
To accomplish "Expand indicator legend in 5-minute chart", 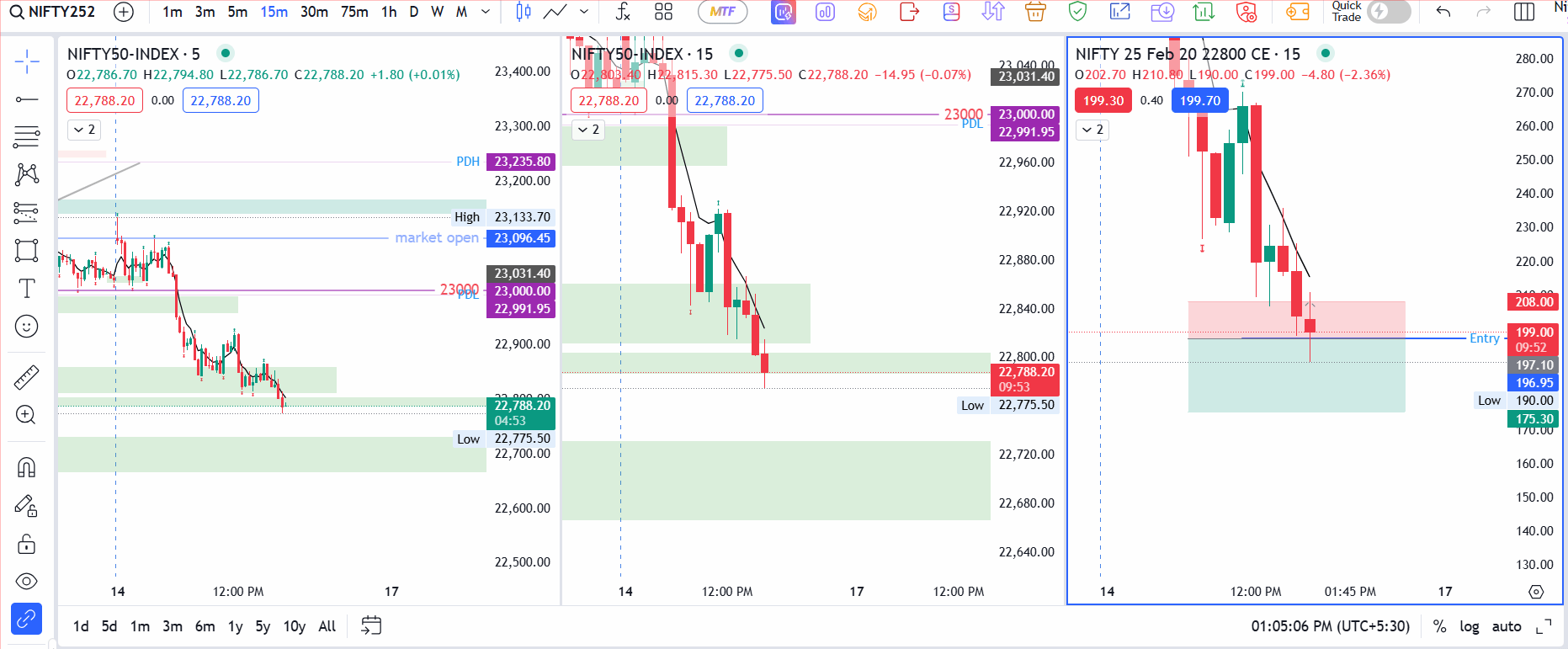I will (x=84, y=130).
